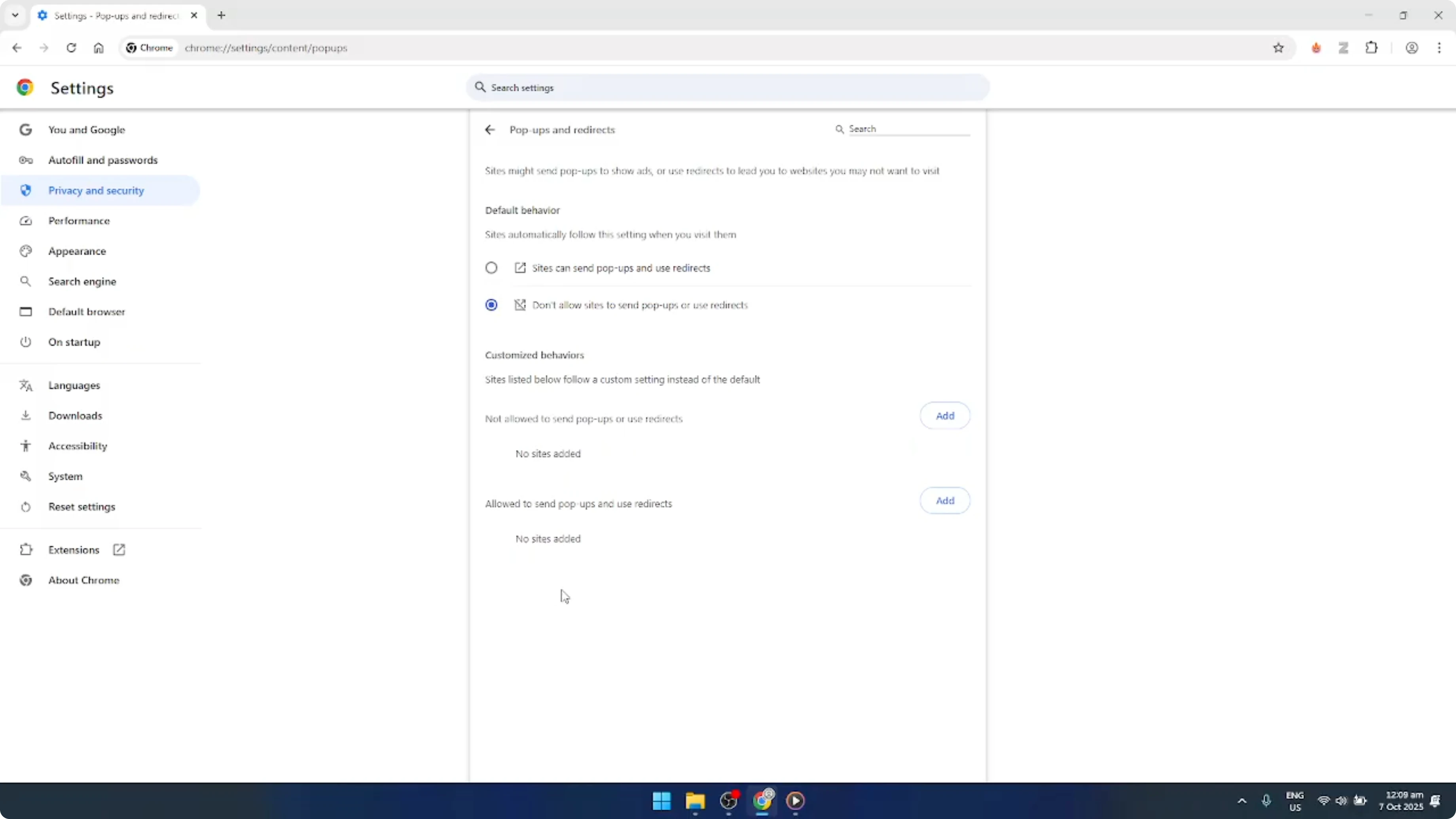Open About Chrome from the sidebar
Viewport: 1456px width, 819px height.
pyautogui.click(x=83, y=580)
